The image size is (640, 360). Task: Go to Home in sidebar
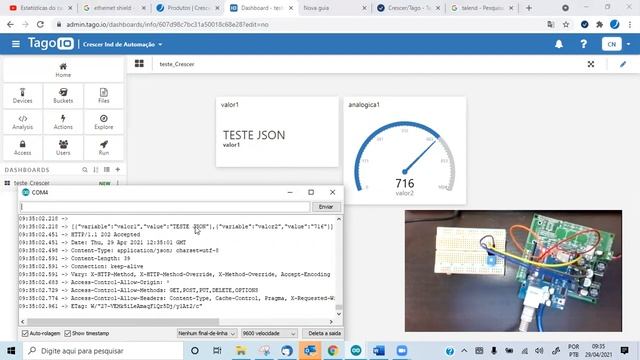tap(63, 70)
